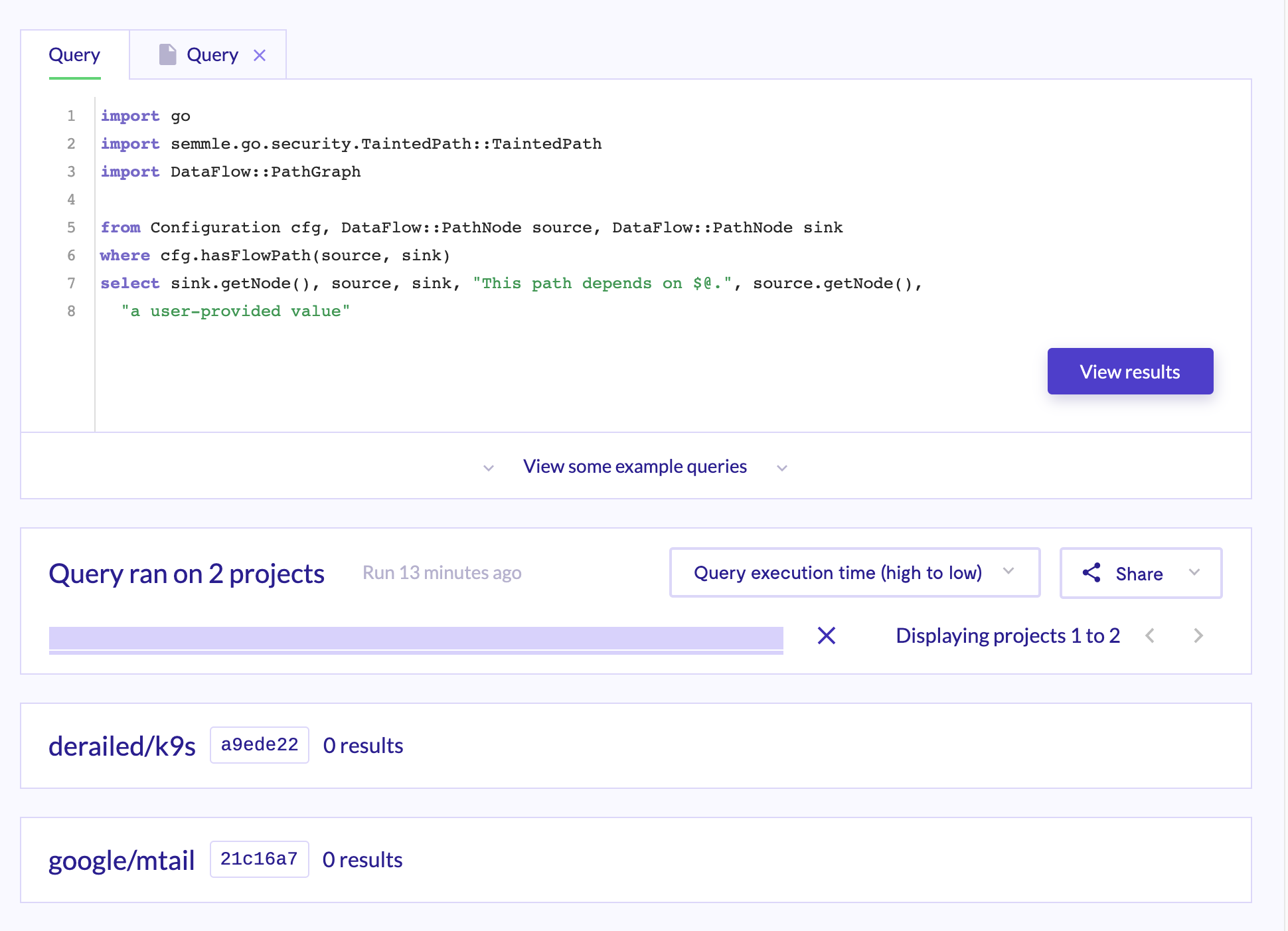Click the X next to the progress bar
1288x931 pixels.
pos(826,635)
